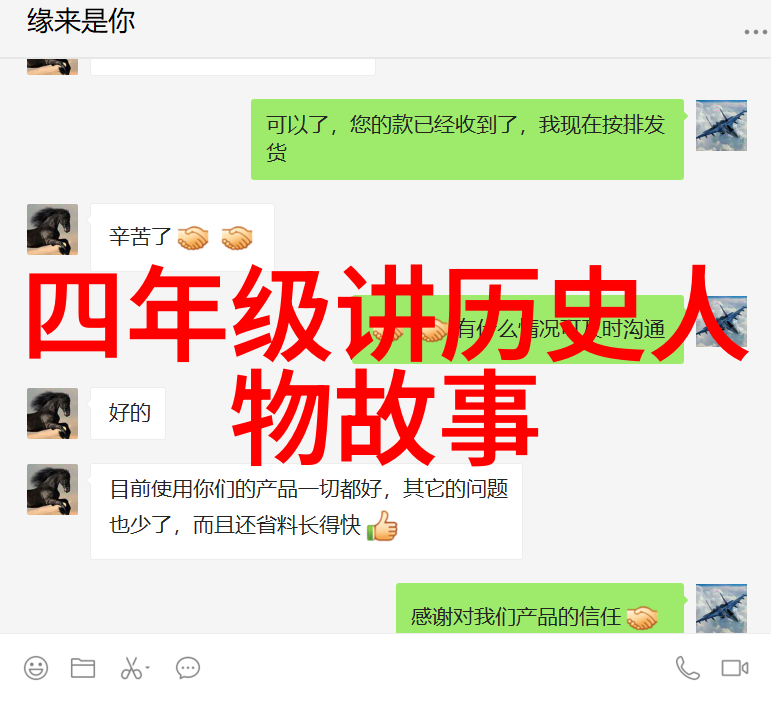This screenshot has height=707, width=771.
Task: Click the horse avatar beside 辛苦了
Action: pyautogui.click(x=52, y=229)
